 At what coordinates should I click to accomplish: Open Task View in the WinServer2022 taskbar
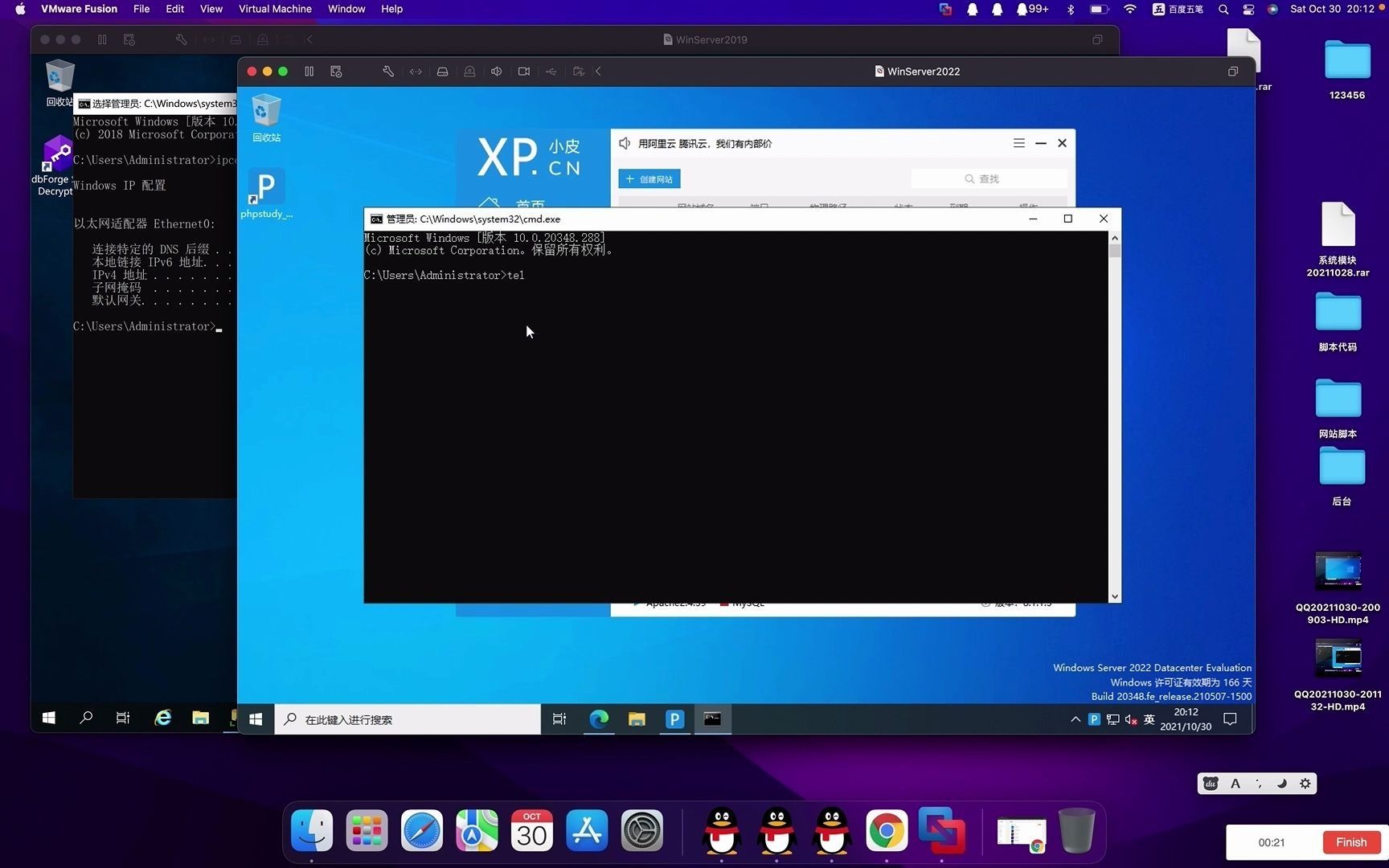559,719
